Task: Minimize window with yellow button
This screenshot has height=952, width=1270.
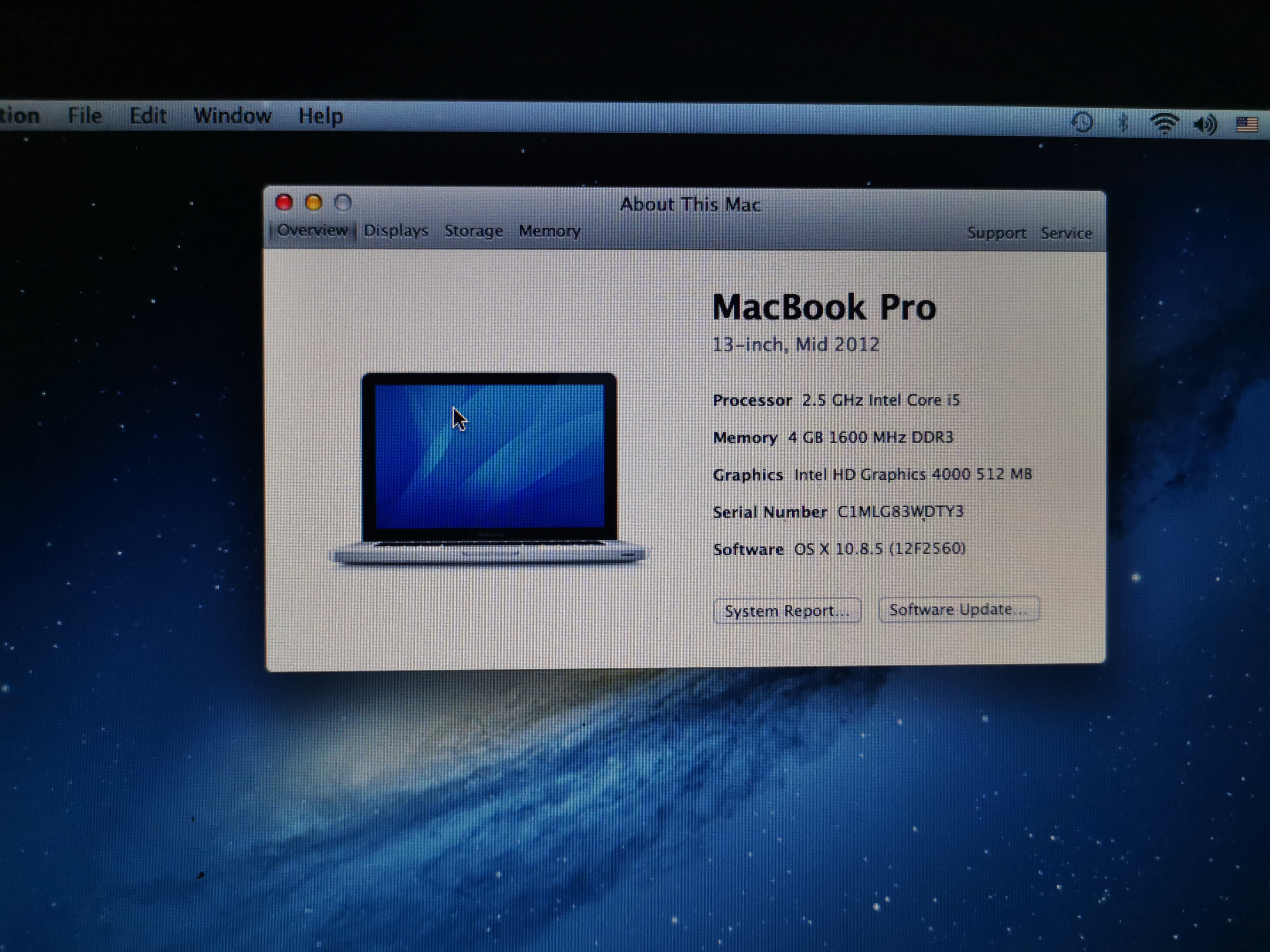Action: (313, 203)
